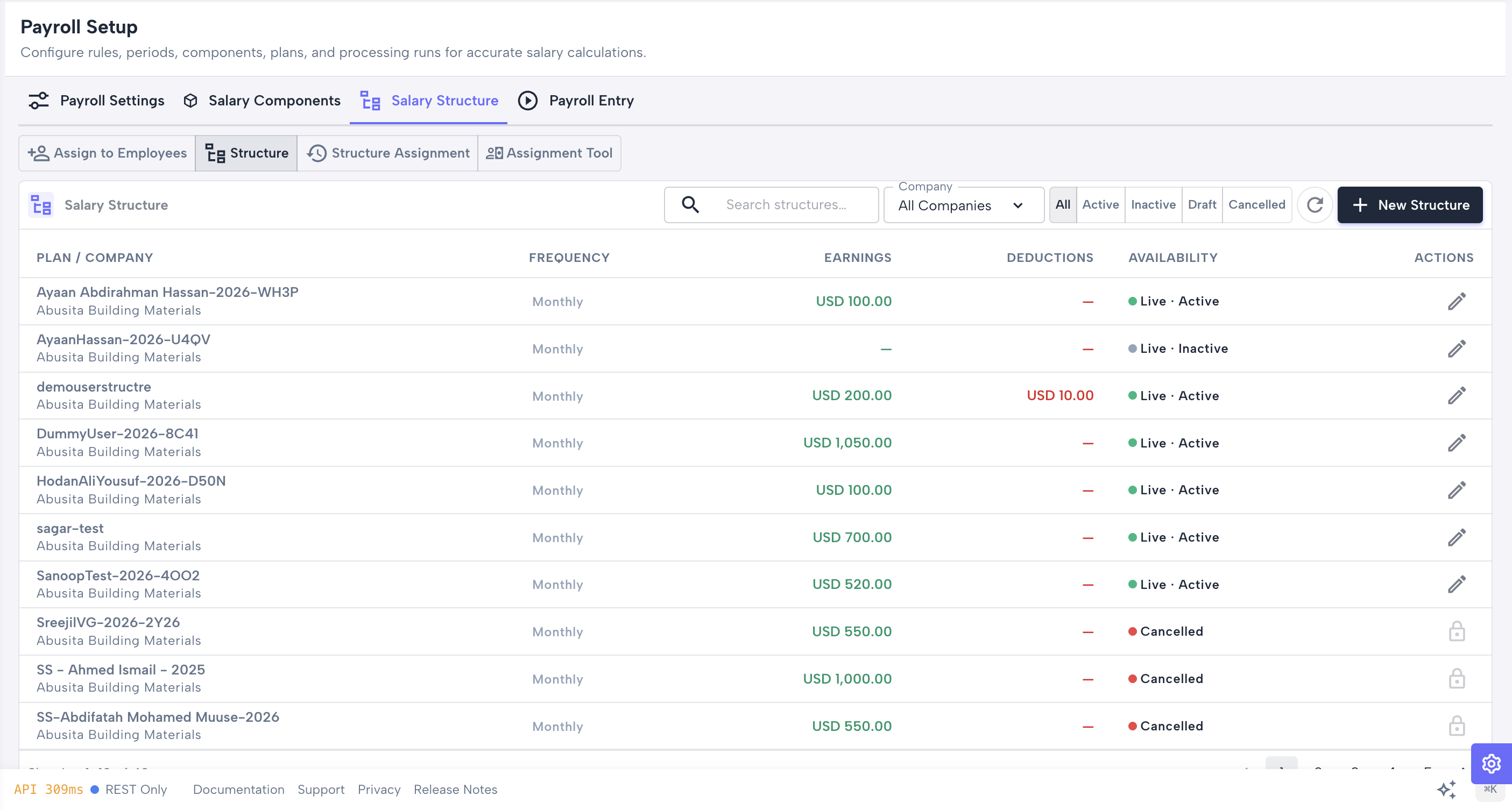Select the Salary Structure tab
The height and width of the screenshot is (810, 1512).
(x=429, y=101)
